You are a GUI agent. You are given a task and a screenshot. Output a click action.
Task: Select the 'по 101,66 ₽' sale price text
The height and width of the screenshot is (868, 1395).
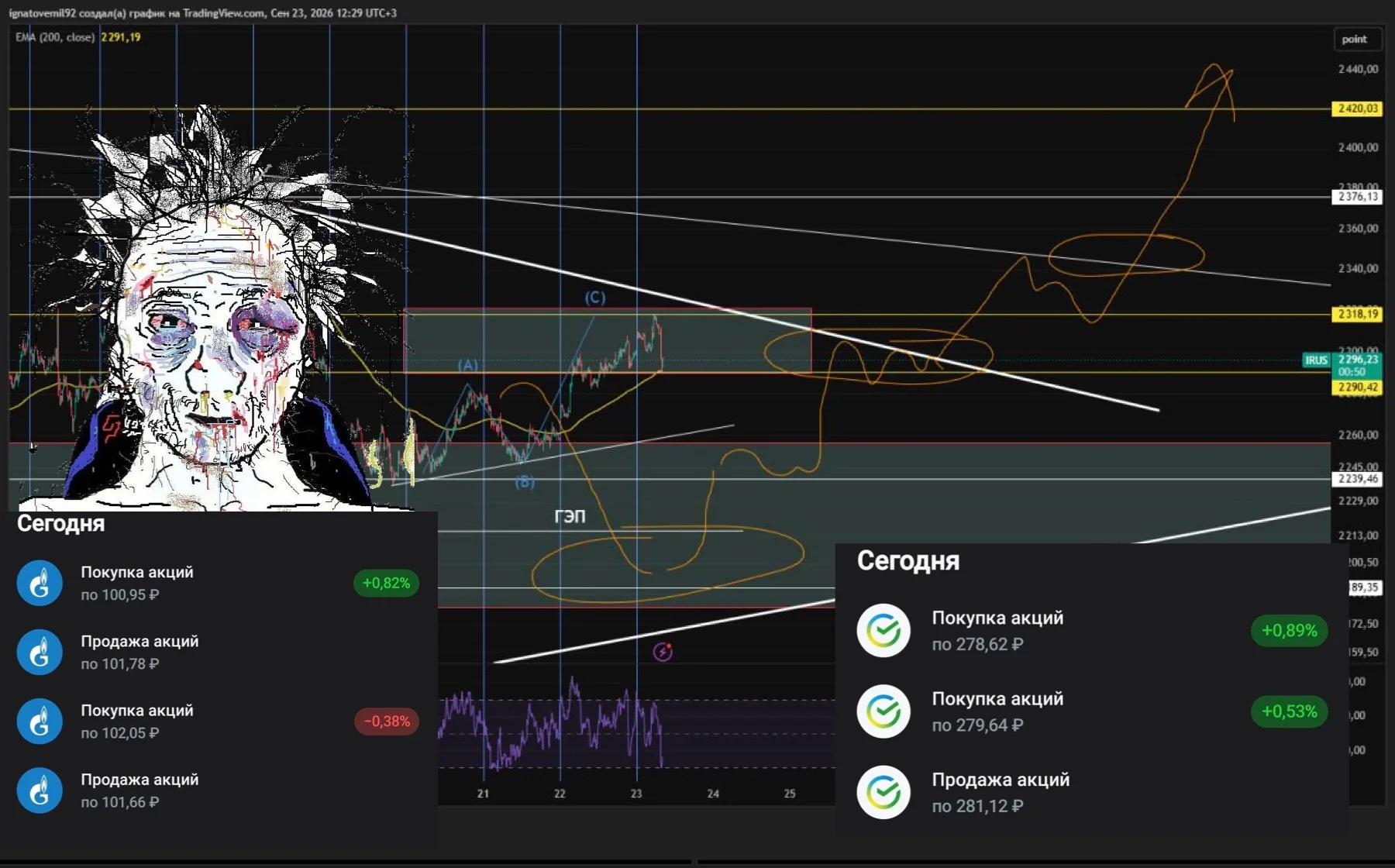tap(120, 802)
